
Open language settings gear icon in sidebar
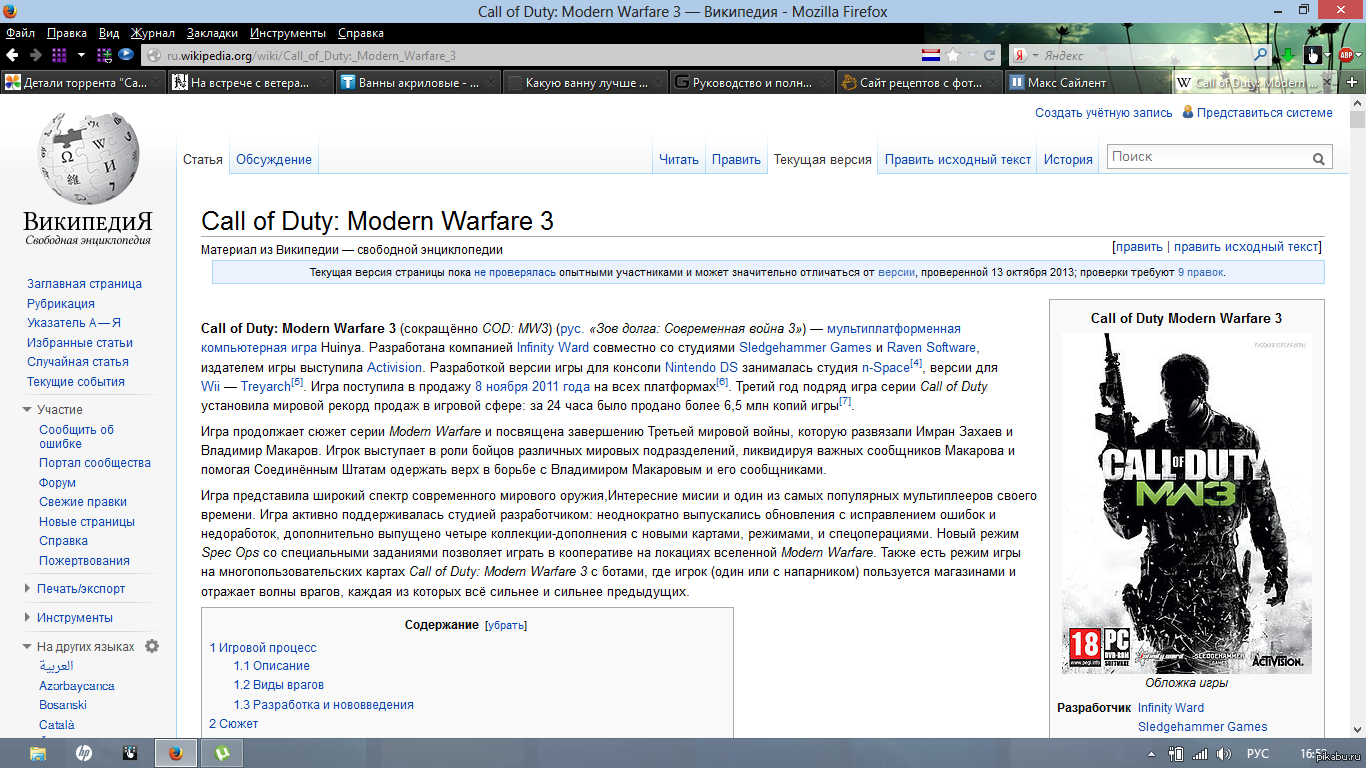152,646
